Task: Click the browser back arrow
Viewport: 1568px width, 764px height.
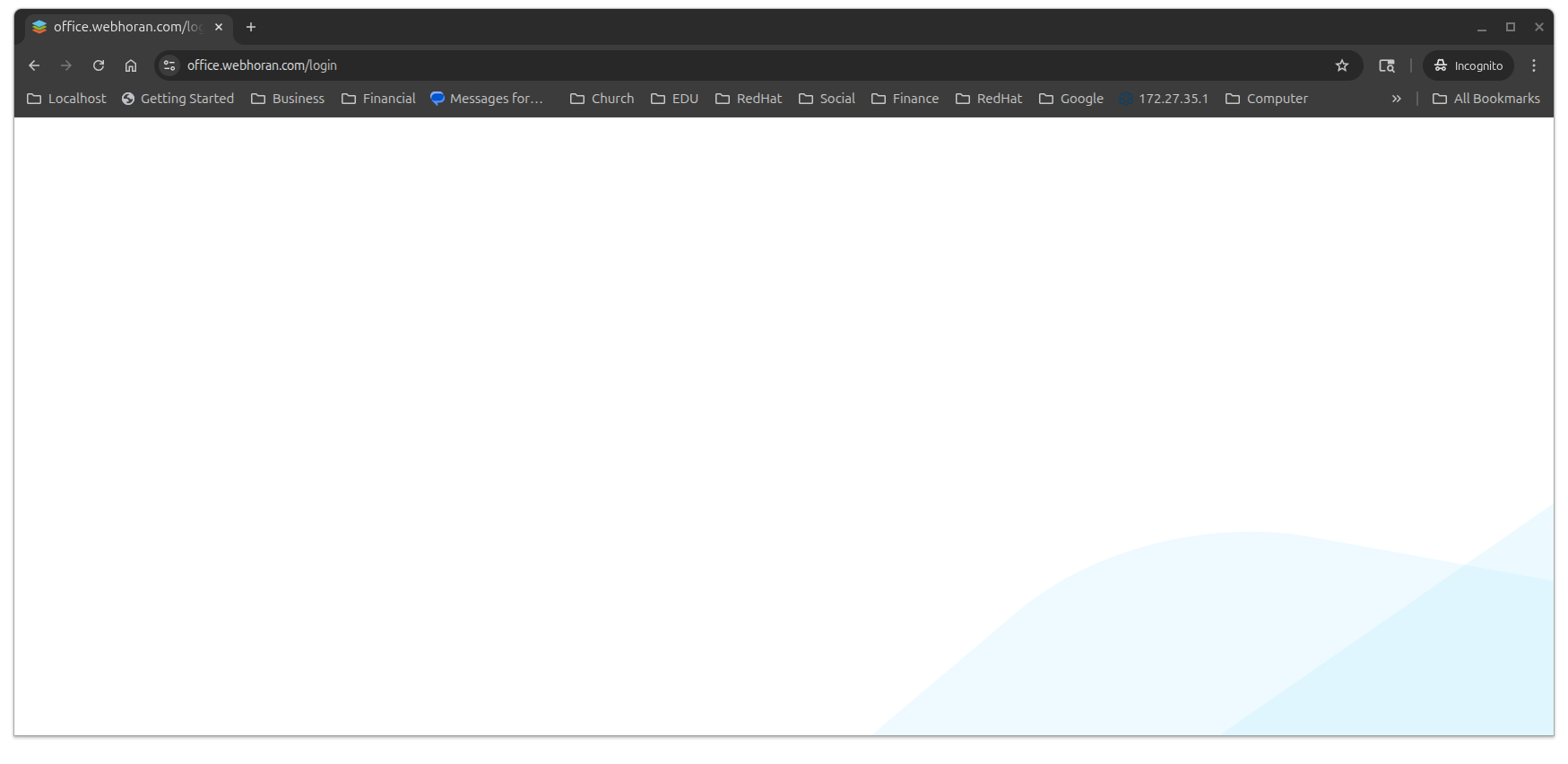Action: point(34,65)
